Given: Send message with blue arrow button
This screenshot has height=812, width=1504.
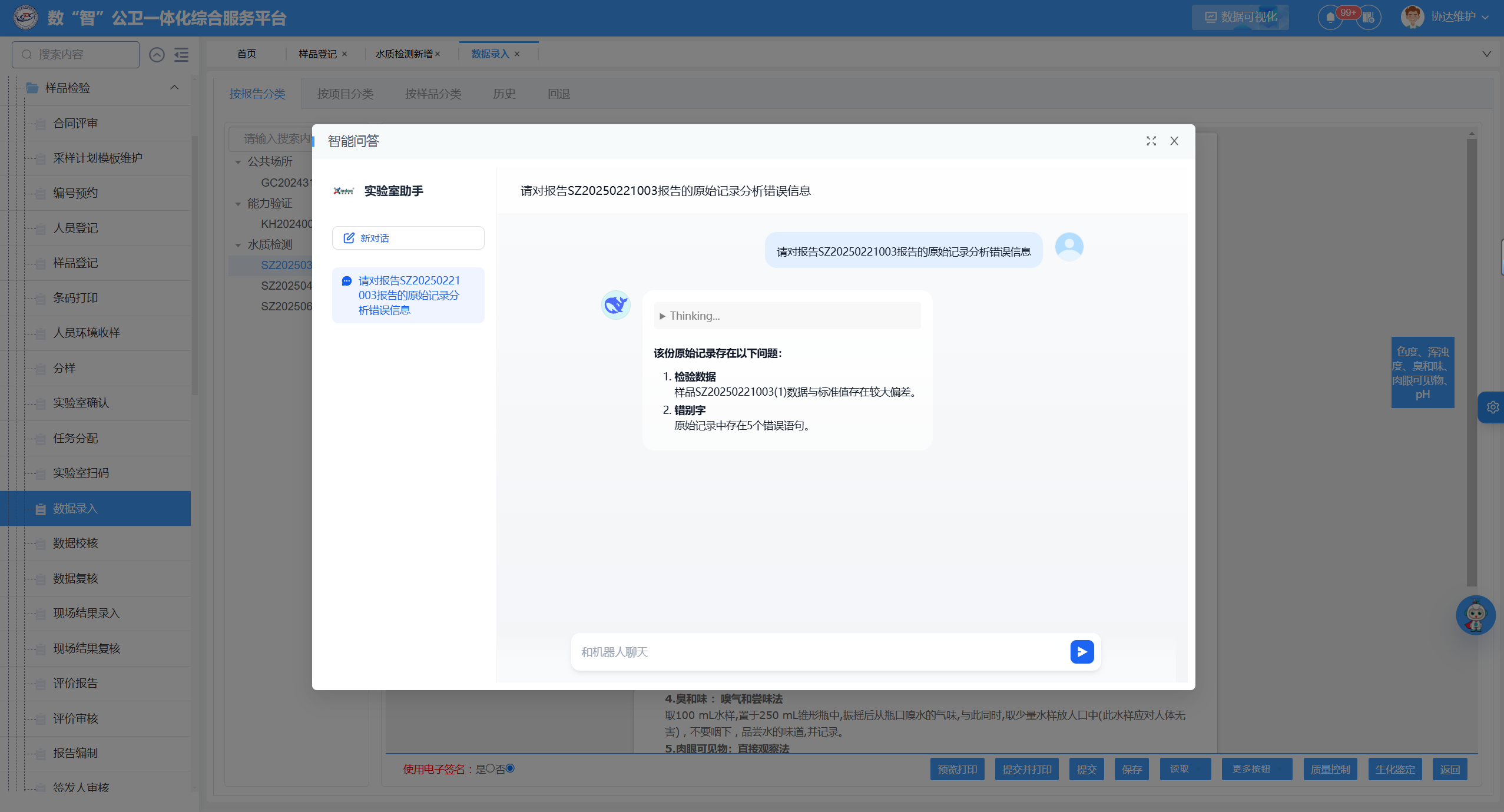Looking at the screenshot, I should [x=1081, y=652].
